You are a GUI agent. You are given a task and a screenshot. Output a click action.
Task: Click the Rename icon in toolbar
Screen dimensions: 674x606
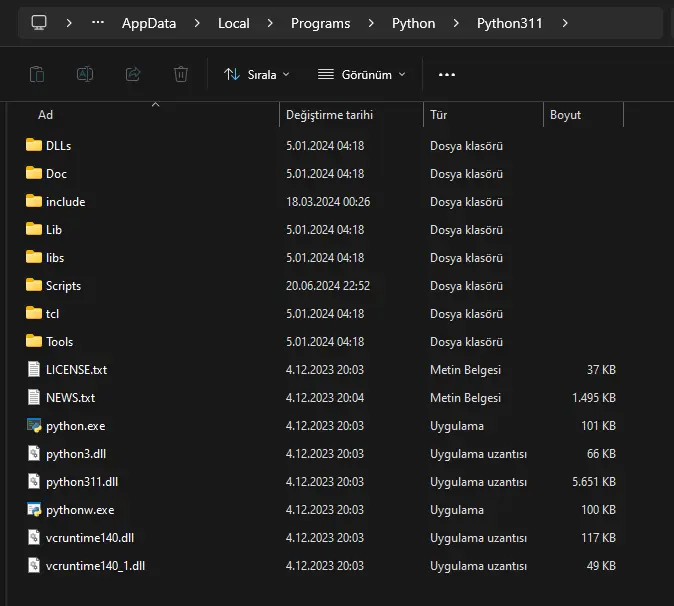pos(85,74)
